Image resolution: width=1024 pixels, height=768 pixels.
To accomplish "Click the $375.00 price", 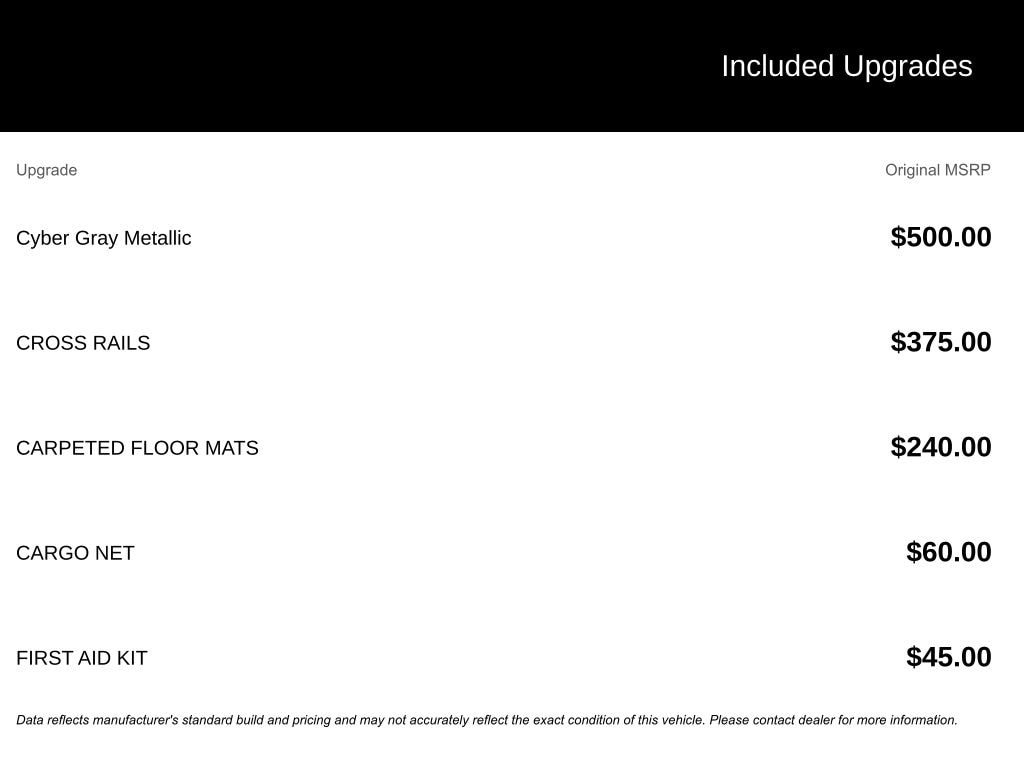I will 940,342.
